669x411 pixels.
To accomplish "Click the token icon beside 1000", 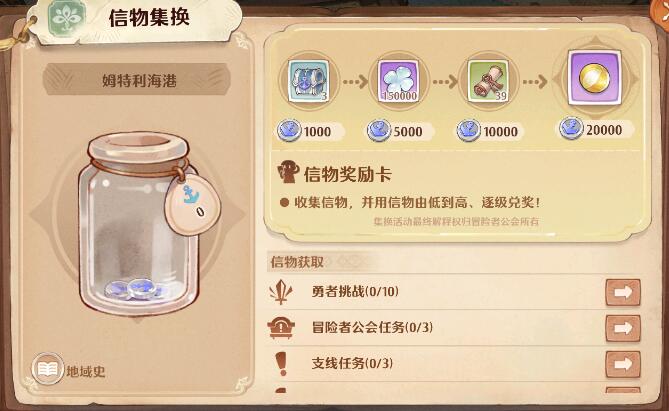I will click(x=289, y=131).
